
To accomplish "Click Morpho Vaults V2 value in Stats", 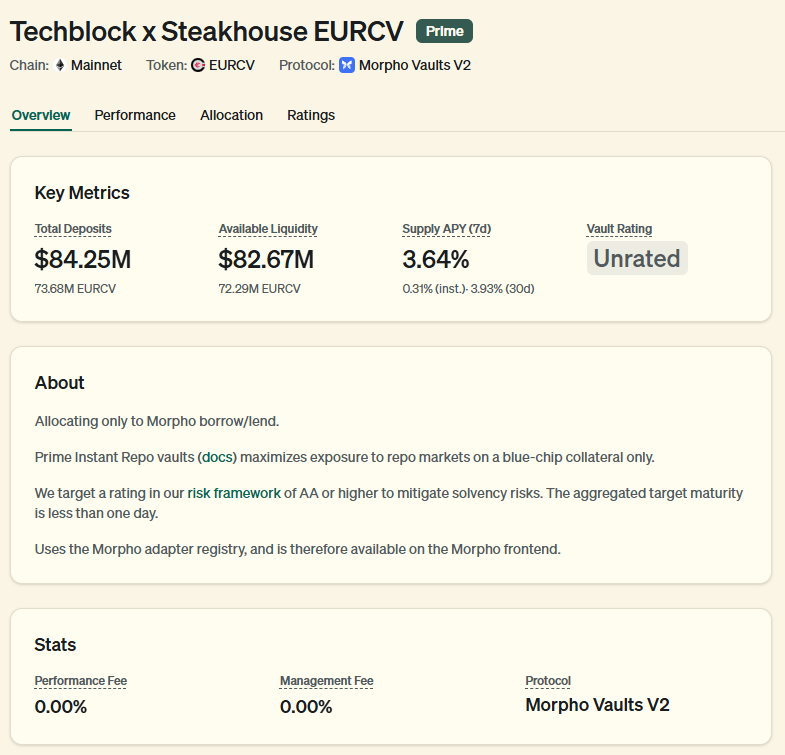I will (x=597, y=705).
